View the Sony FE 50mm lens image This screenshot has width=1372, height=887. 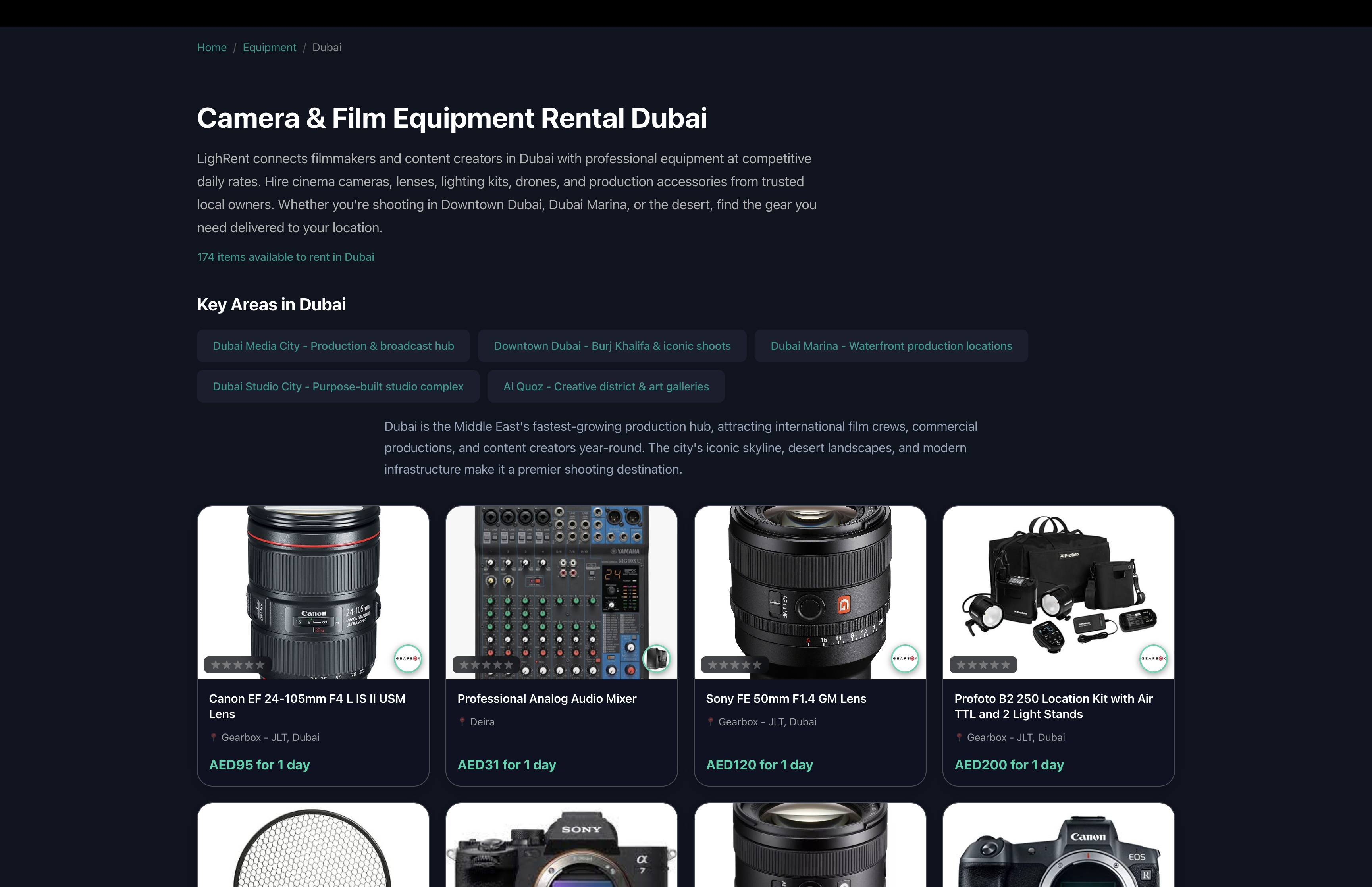coord(810,593)
